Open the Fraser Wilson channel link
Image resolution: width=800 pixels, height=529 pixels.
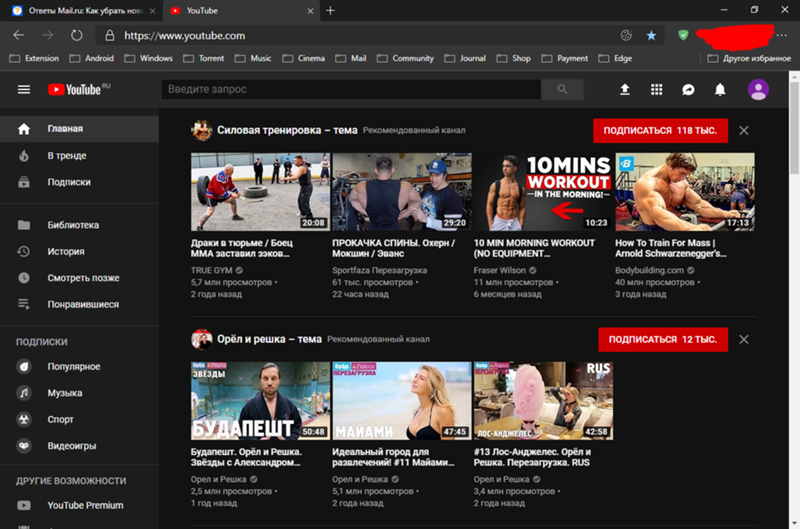(x=499, y=270)
